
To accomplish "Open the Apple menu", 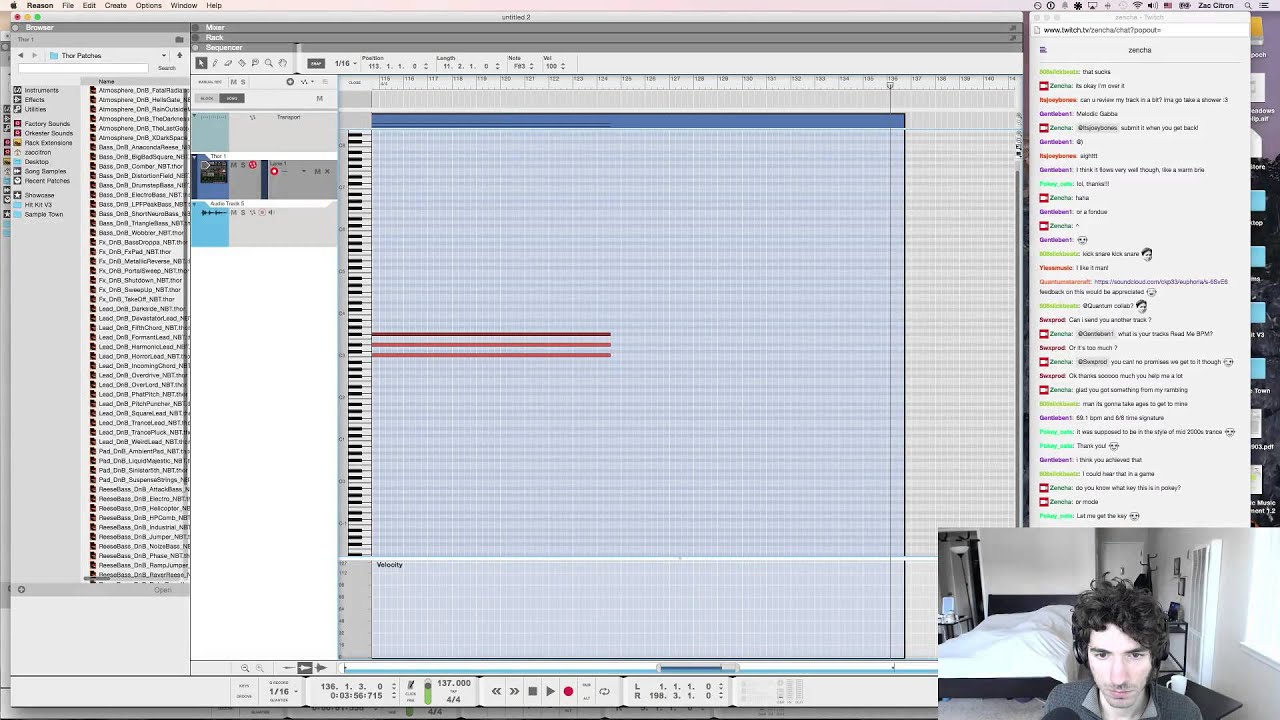I will (14, 6).
